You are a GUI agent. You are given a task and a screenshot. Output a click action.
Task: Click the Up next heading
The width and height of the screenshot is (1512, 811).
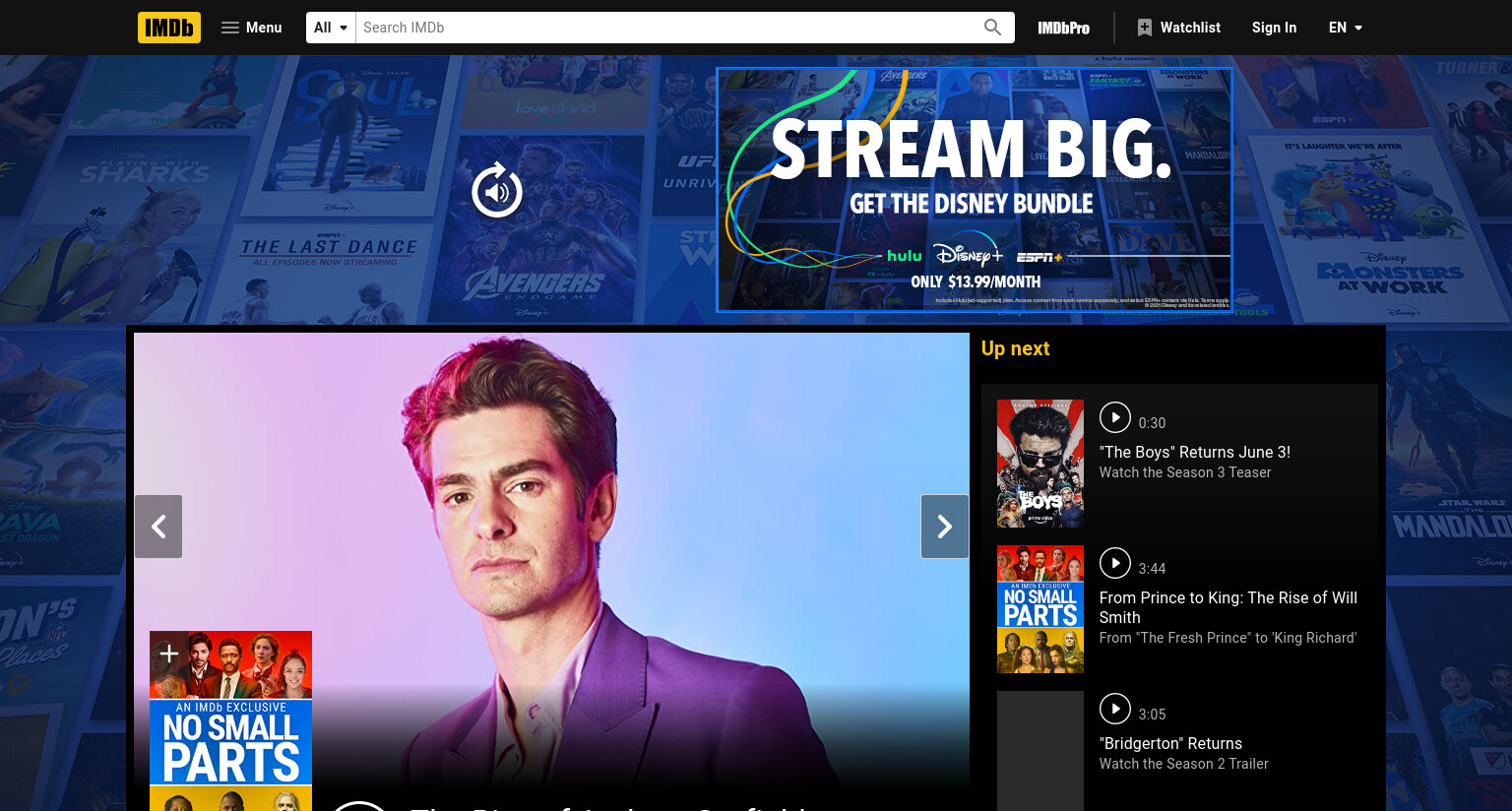point(1015,348)
